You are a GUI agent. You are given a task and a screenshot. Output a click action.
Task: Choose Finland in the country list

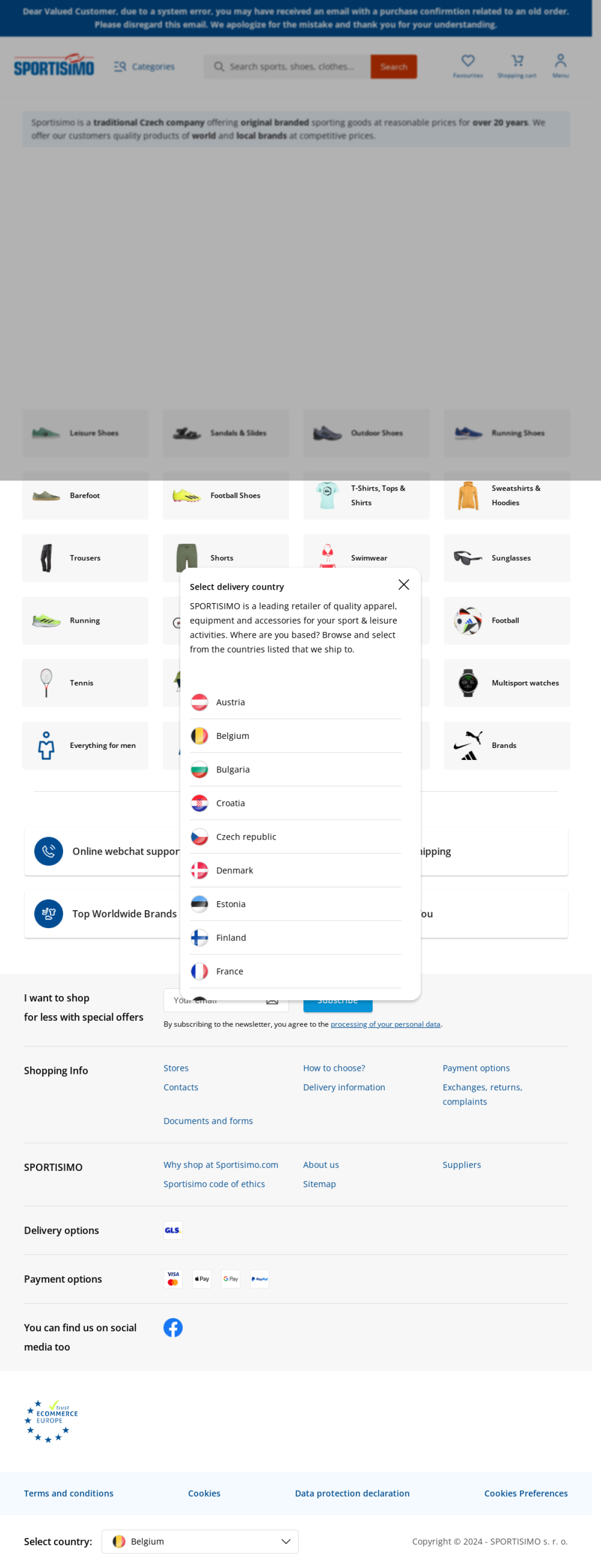[295, 937]
